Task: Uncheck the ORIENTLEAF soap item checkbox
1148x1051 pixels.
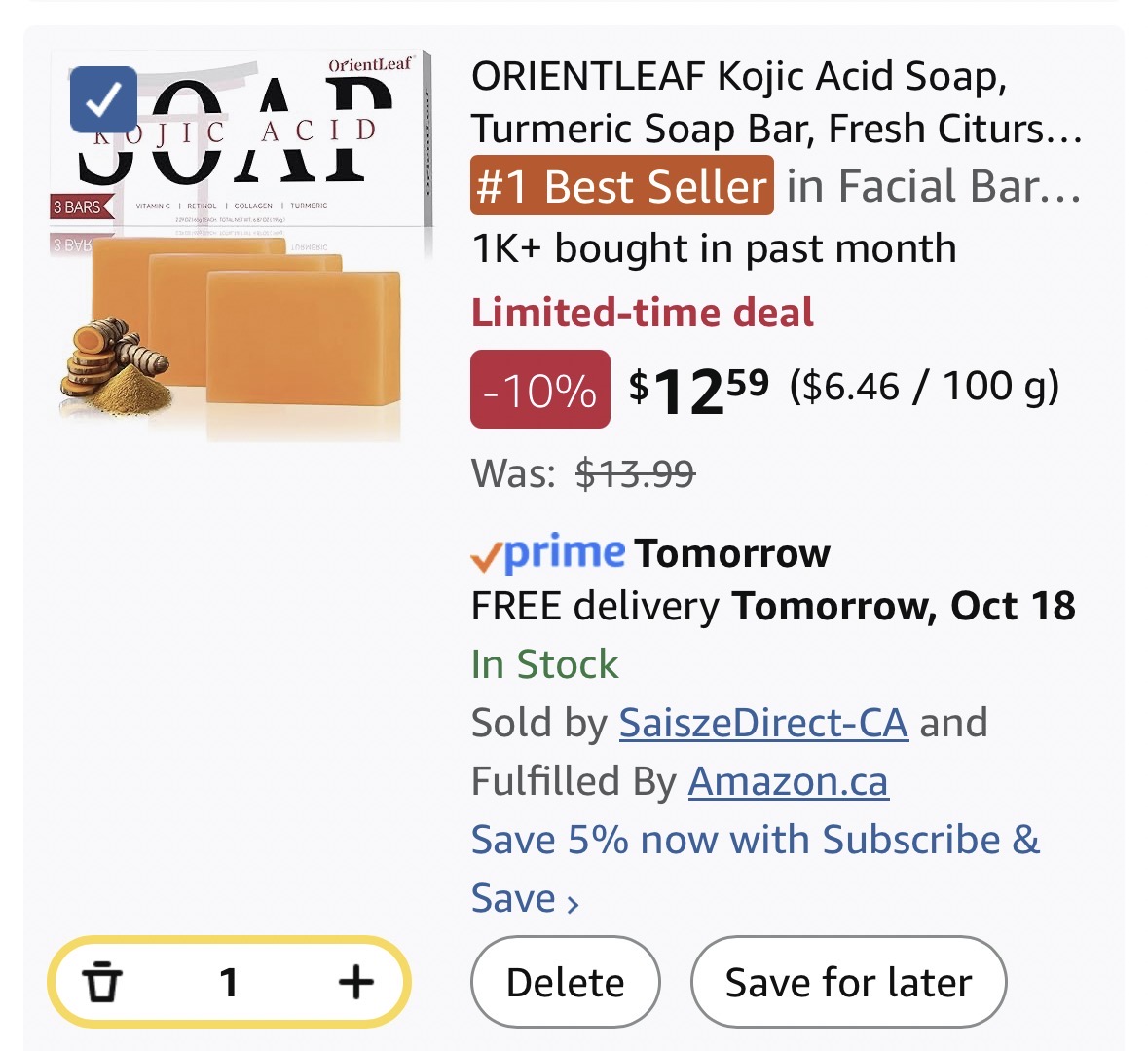Action: pyautogui.click(x=103, y=99)
